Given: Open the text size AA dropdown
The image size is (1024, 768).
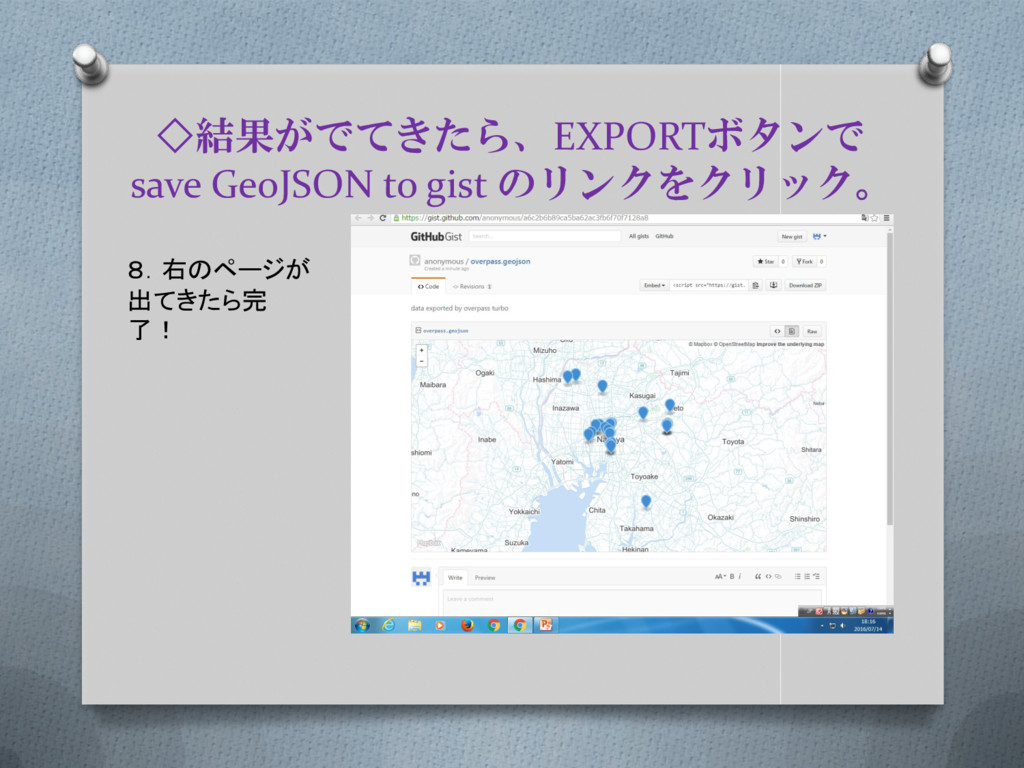Looking at the screenshot, I should pos(720,577).
